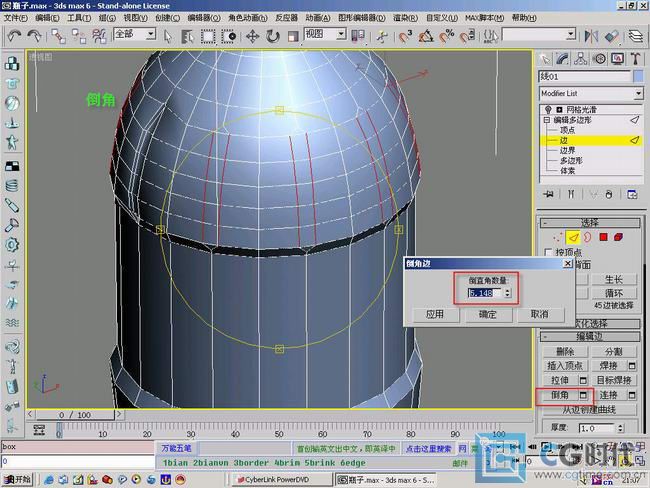This screenshot has width=650, height=488.
Task: Toggle Angle Snap in the toolbar
Action: click(x=426, y=36)
